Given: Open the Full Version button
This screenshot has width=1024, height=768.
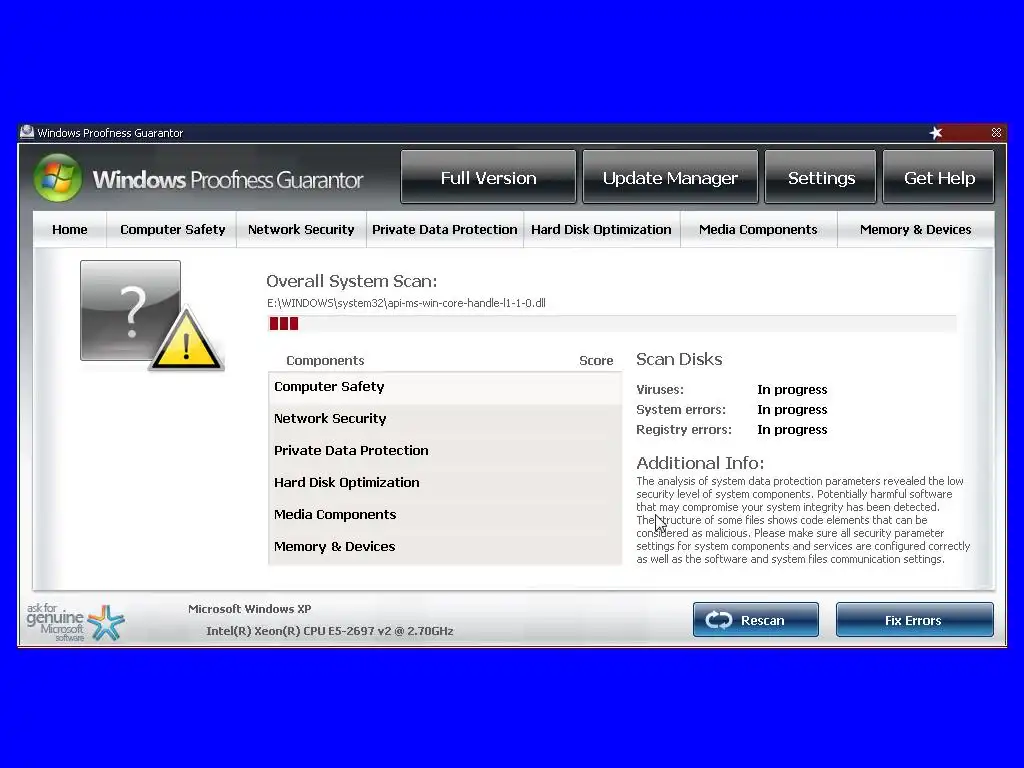Looking at the screenshot, I should point(488,177).
